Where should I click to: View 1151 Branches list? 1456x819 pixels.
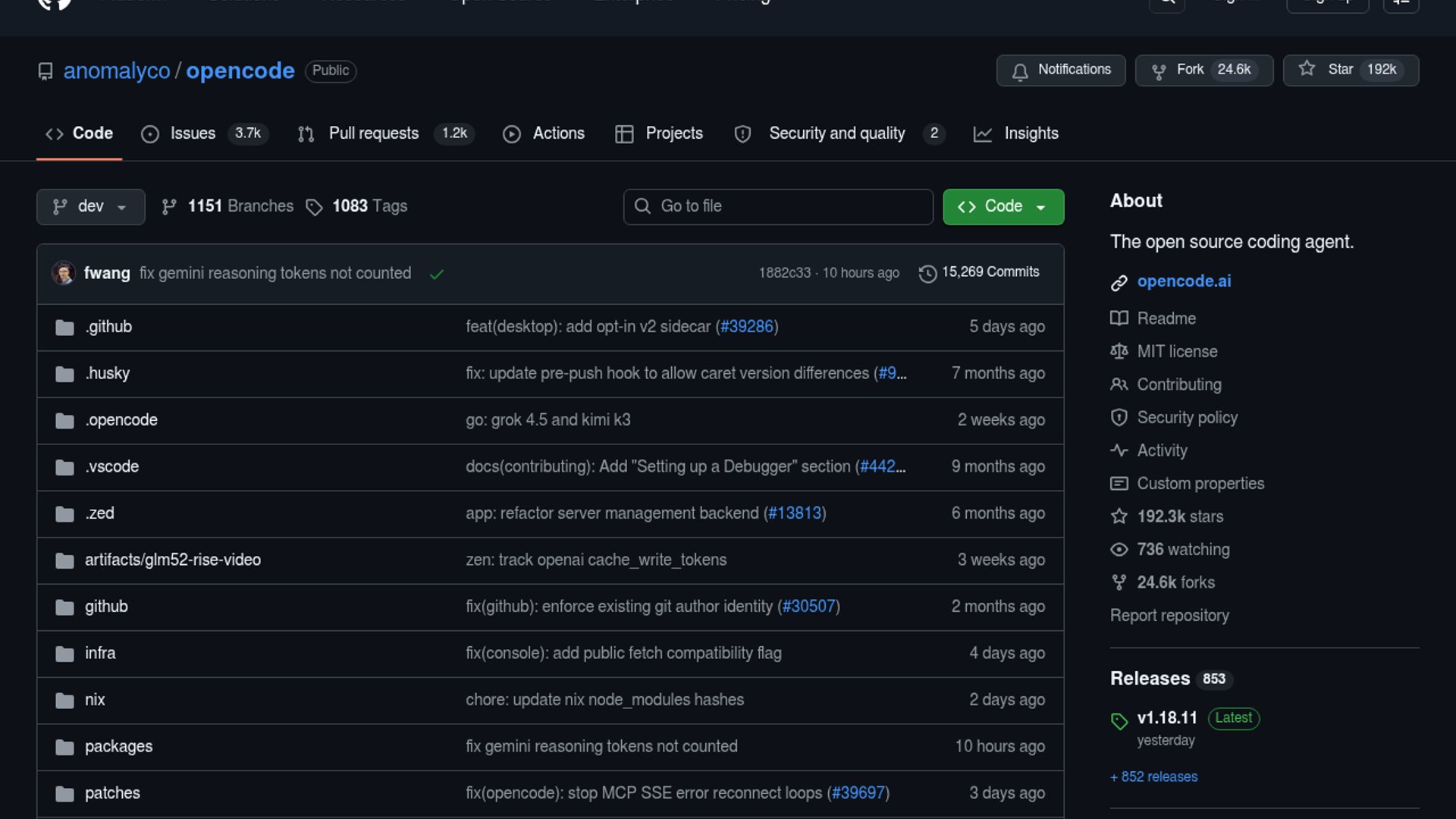click(227, 206)
